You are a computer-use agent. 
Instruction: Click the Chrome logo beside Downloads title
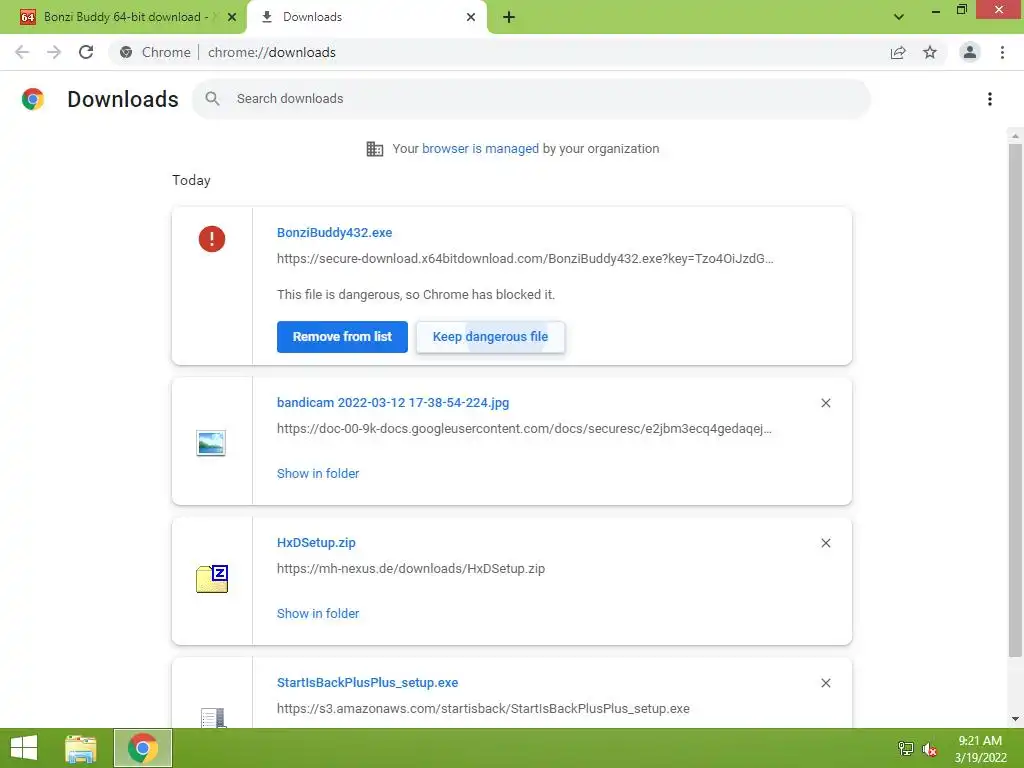pyautogui.click(x=33, y=99)
